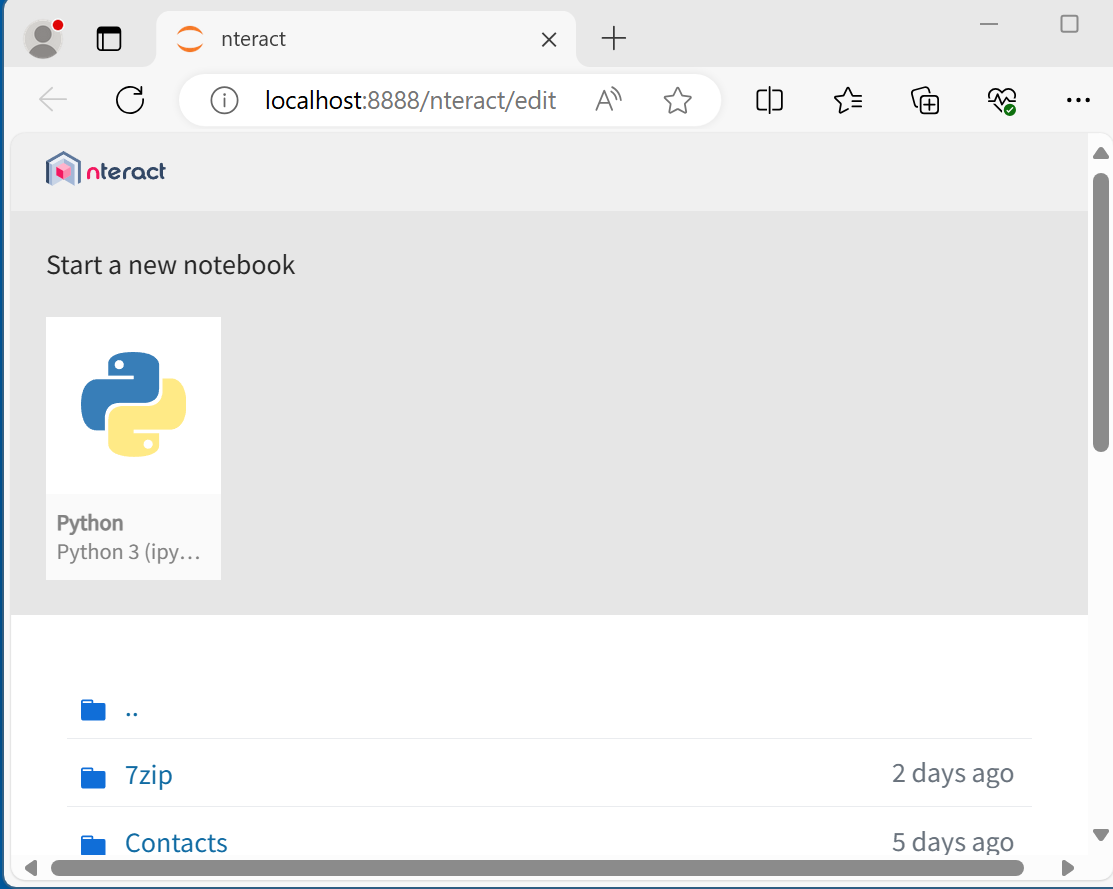1113x889 pixels.
Task: Click the '2 days ago' timestamp
Action: (x=953, y=773)
